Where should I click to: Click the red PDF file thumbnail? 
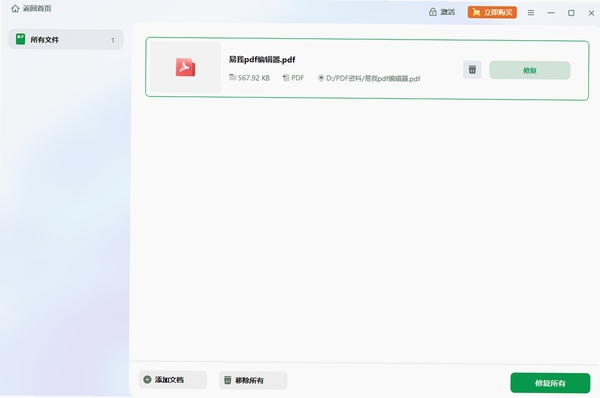(x=185, y=67)
